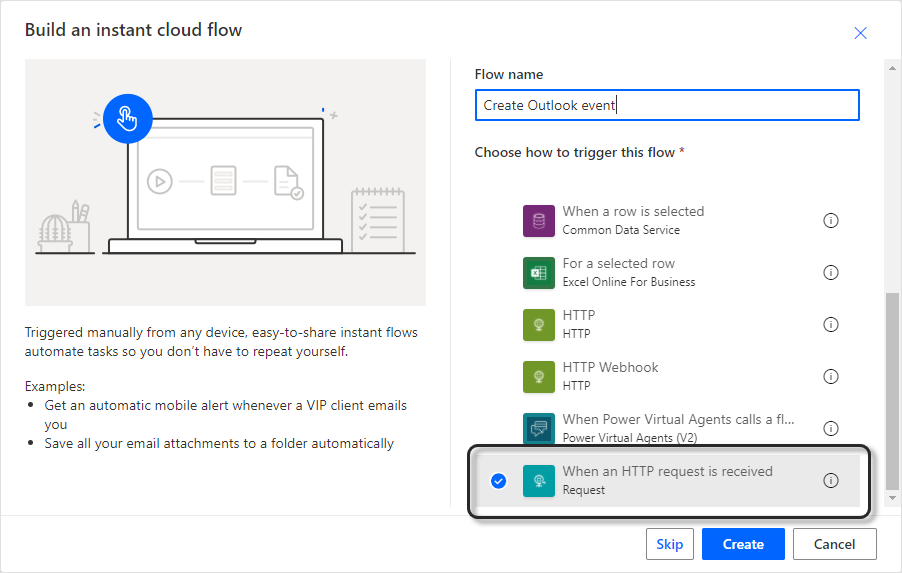Image resolution: width=902 pixels, height=573 pixels.
Task: Click the Cancel button
Action: coord(835,544)
